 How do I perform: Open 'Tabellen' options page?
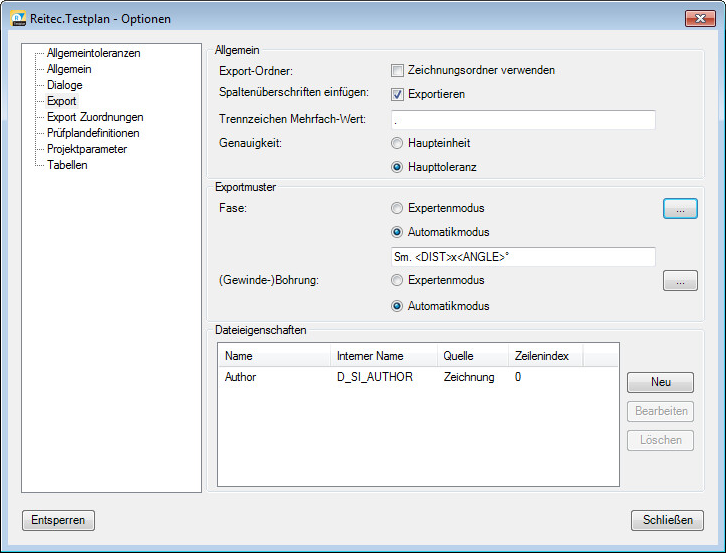click(x=67, y=165)
